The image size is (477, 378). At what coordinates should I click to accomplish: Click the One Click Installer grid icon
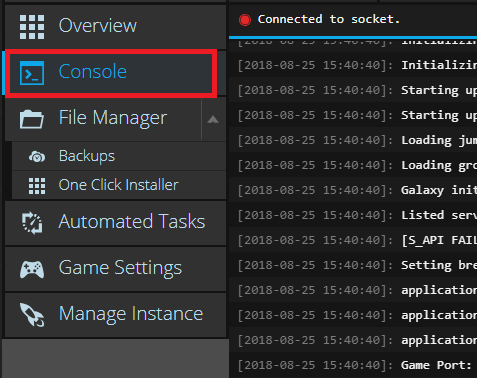pyautogui.click(x=37, y=186)
